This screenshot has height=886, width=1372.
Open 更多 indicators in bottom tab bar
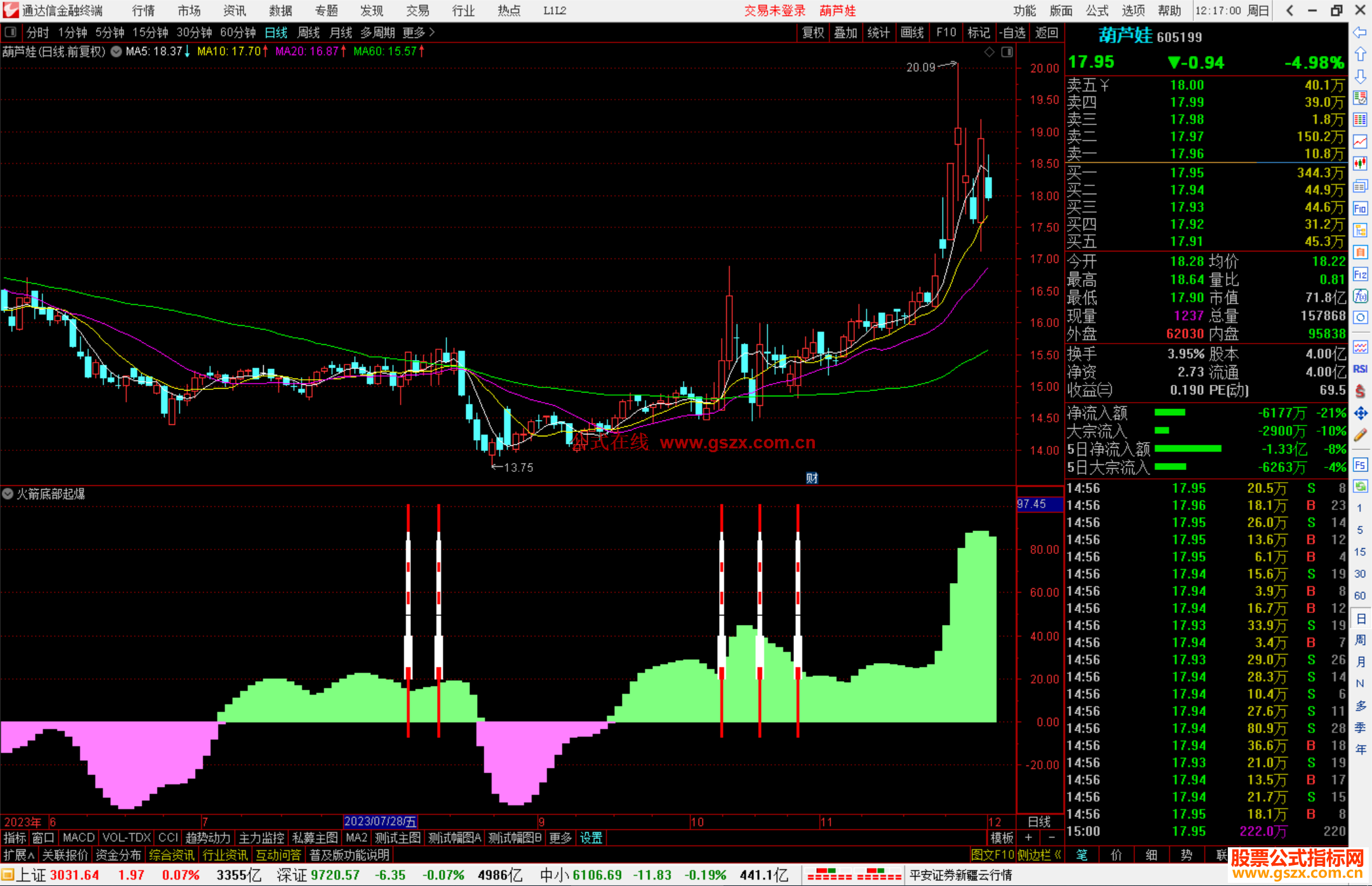[x=560, y=838]
